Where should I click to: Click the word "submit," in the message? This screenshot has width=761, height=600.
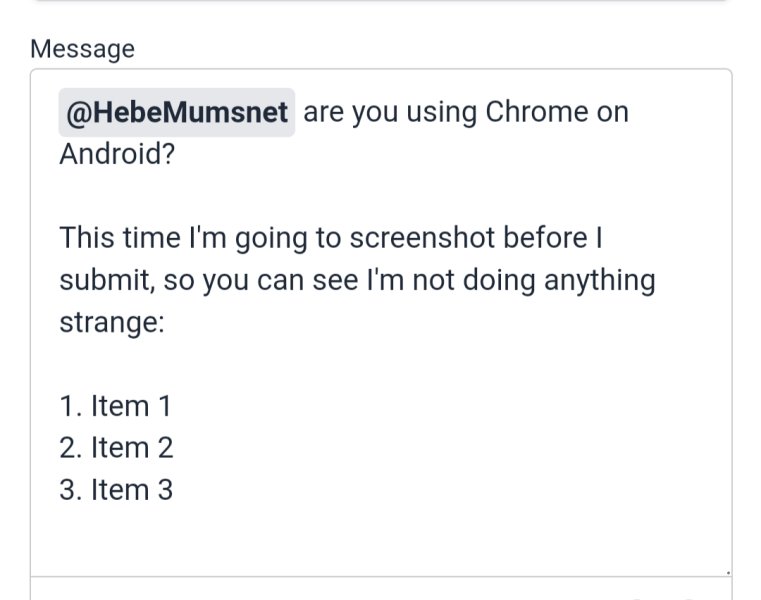107,280
